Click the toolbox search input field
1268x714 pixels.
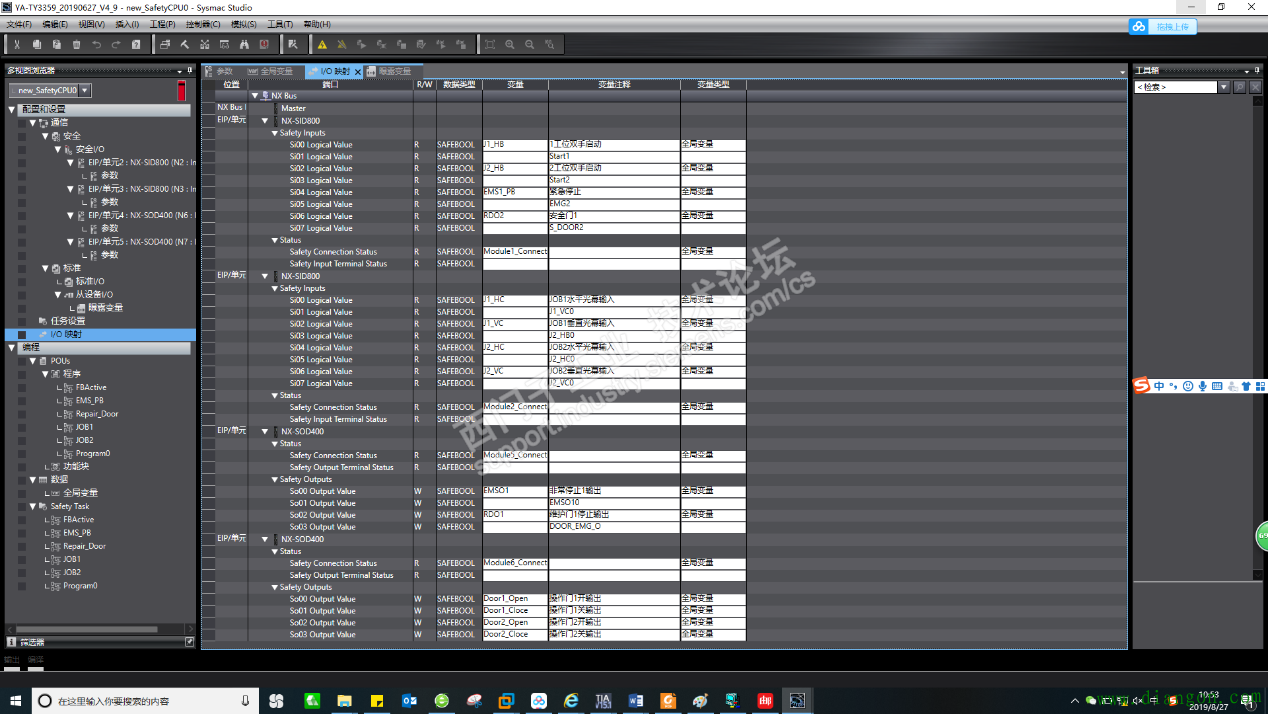pos(1175,88)
